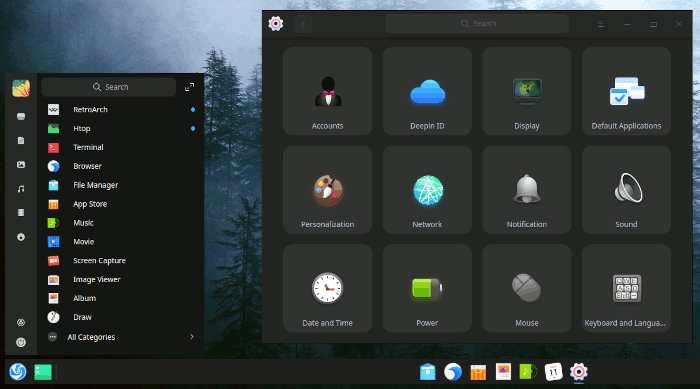
Task: Open Display settings module
Action: coord(527,91)
